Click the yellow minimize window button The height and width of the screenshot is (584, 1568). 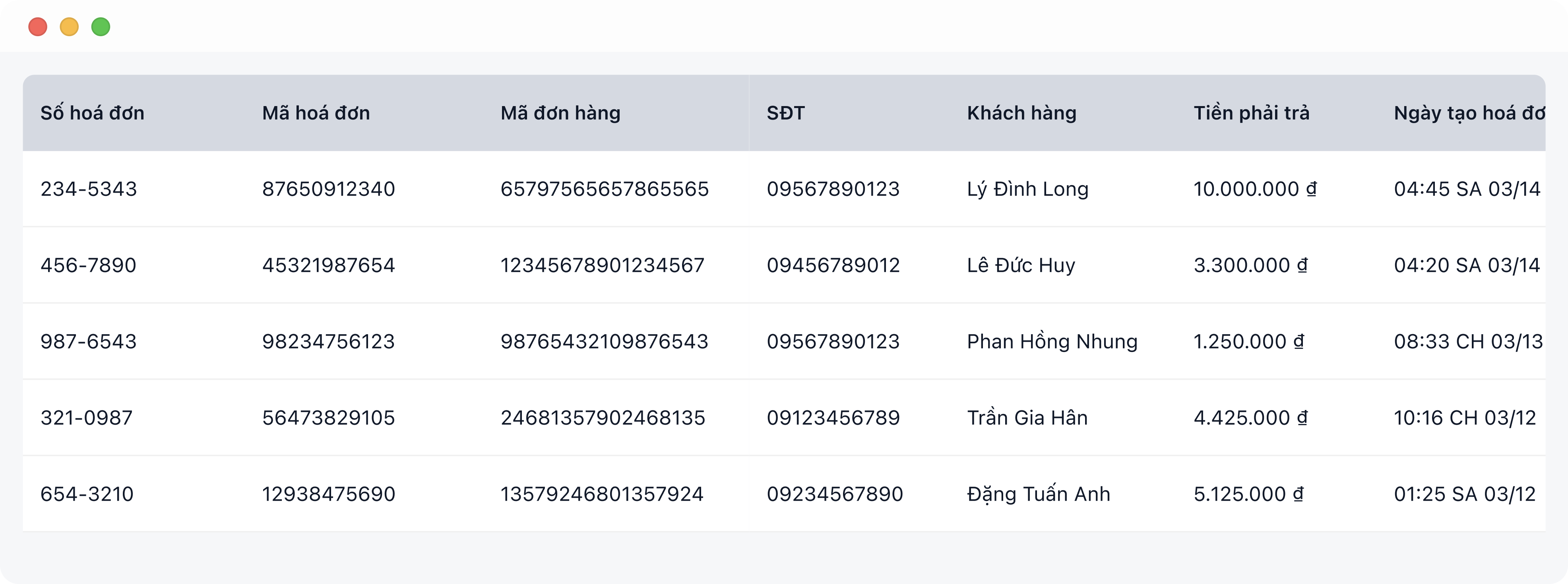70,27
